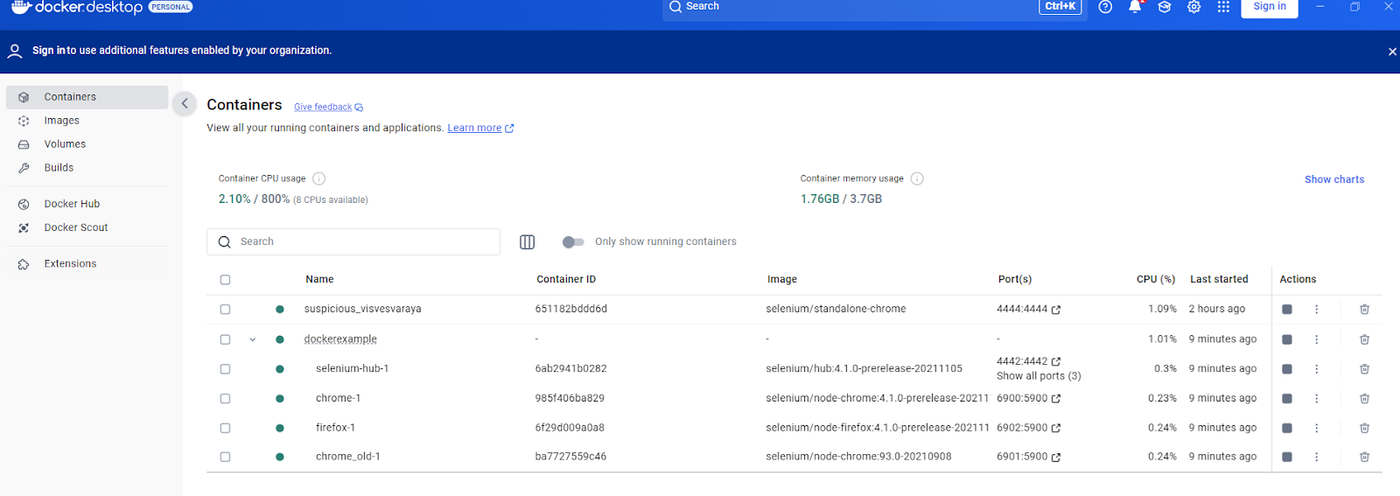Select the firefox-1 checkbox
Viewport: 1400px width, 496px height.
click(x=225, y=427)
